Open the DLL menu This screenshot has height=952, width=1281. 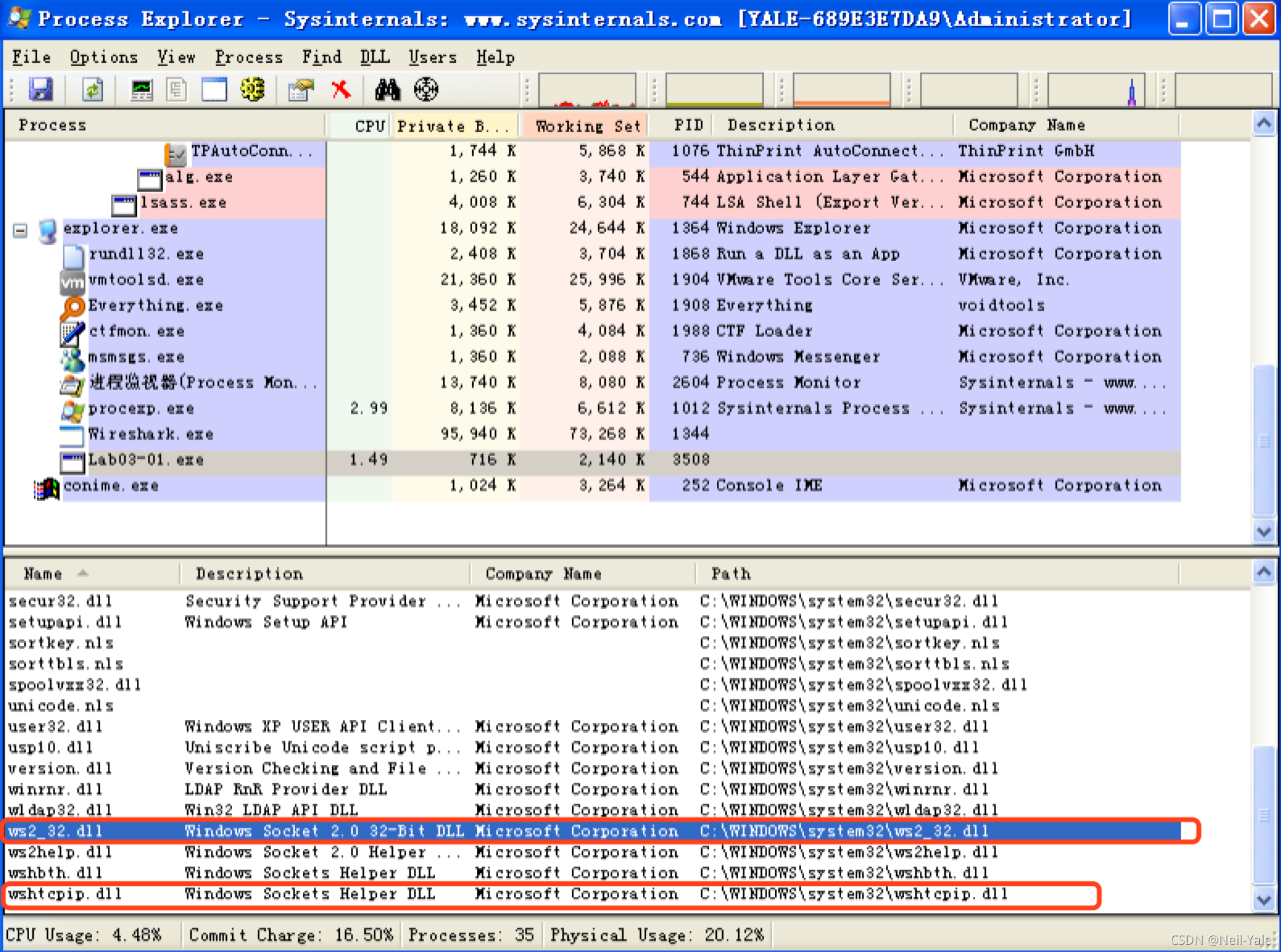click(x=375, y=58)
